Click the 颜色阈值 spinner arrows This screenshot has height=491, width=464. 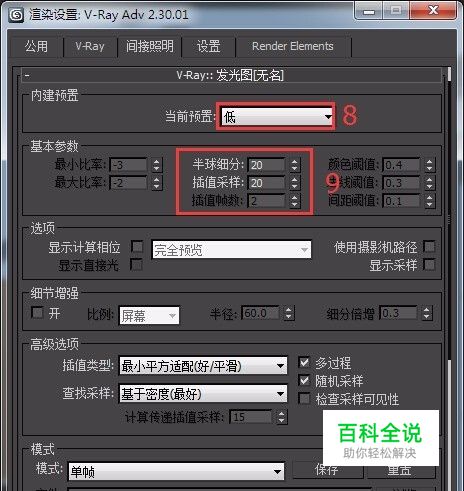(430, 165)
